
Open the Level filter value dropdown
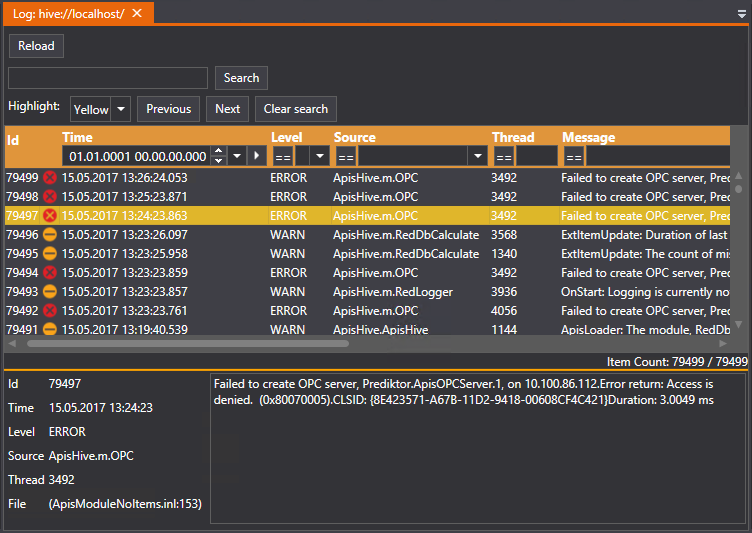click(x=319, y=157)
